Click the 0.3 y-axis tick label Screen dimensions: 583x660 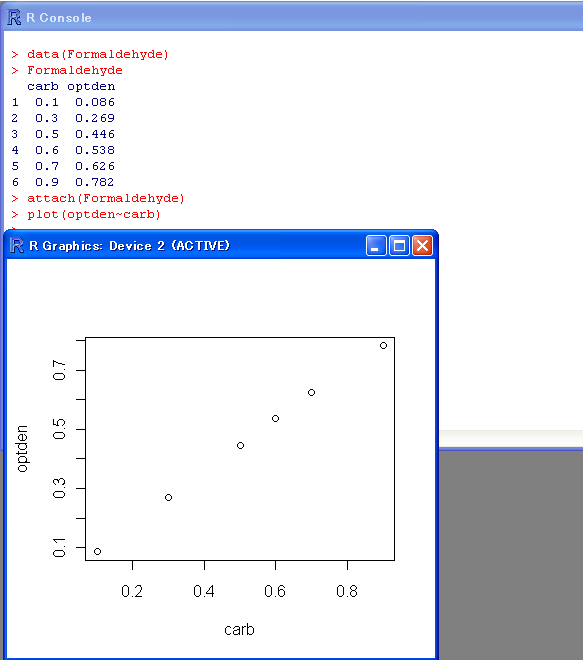click(59, 488)
